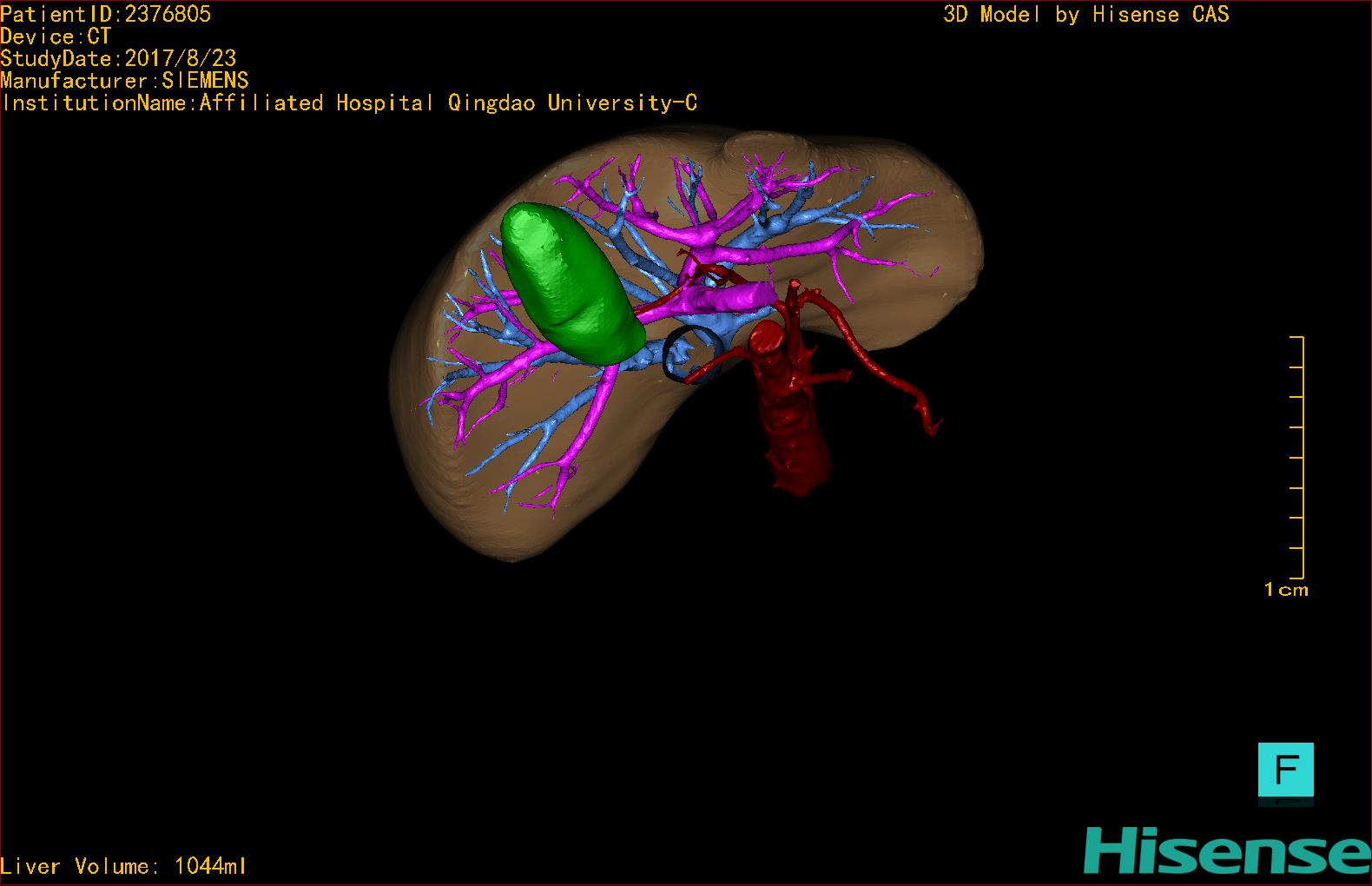Click the InstitutionName Affiliated Hospital text
Viewport: 1372px width, 886px height.
pos(349,102)
